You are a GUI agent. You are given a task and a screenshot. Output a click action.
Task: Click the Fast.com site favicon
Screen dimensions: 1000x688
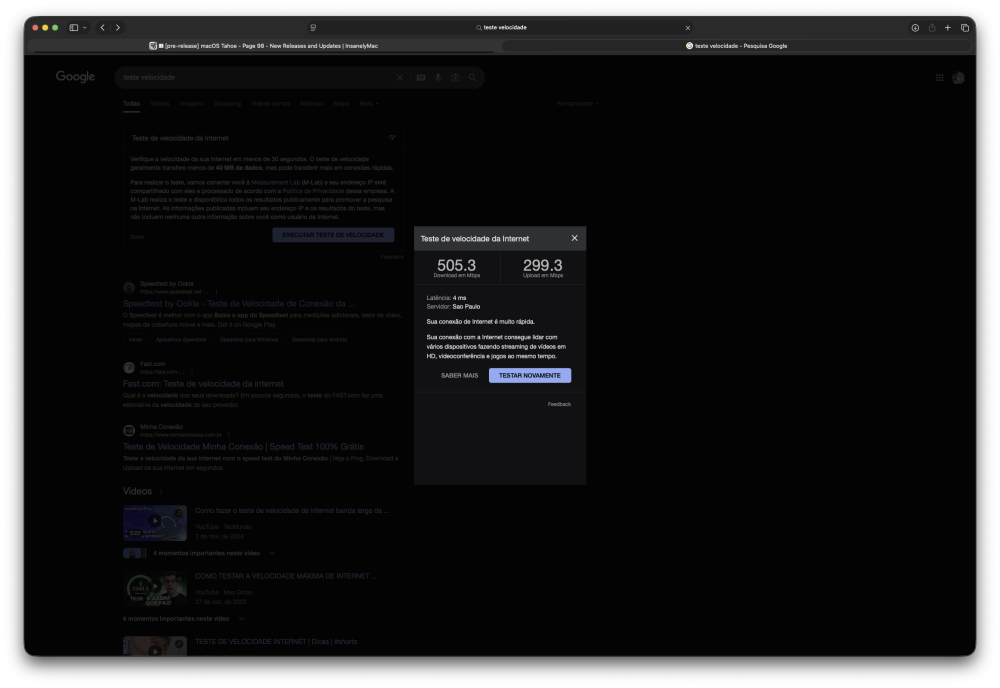pyautogui.click(x=129, y=368)
